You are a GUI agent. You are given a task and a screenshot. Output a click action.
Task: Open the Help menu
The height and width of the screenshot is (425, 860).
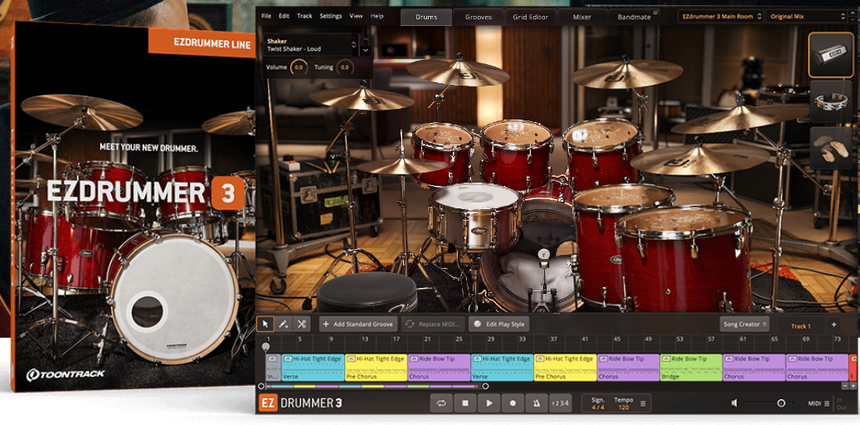pyautogui.click(x=377, y=16)
